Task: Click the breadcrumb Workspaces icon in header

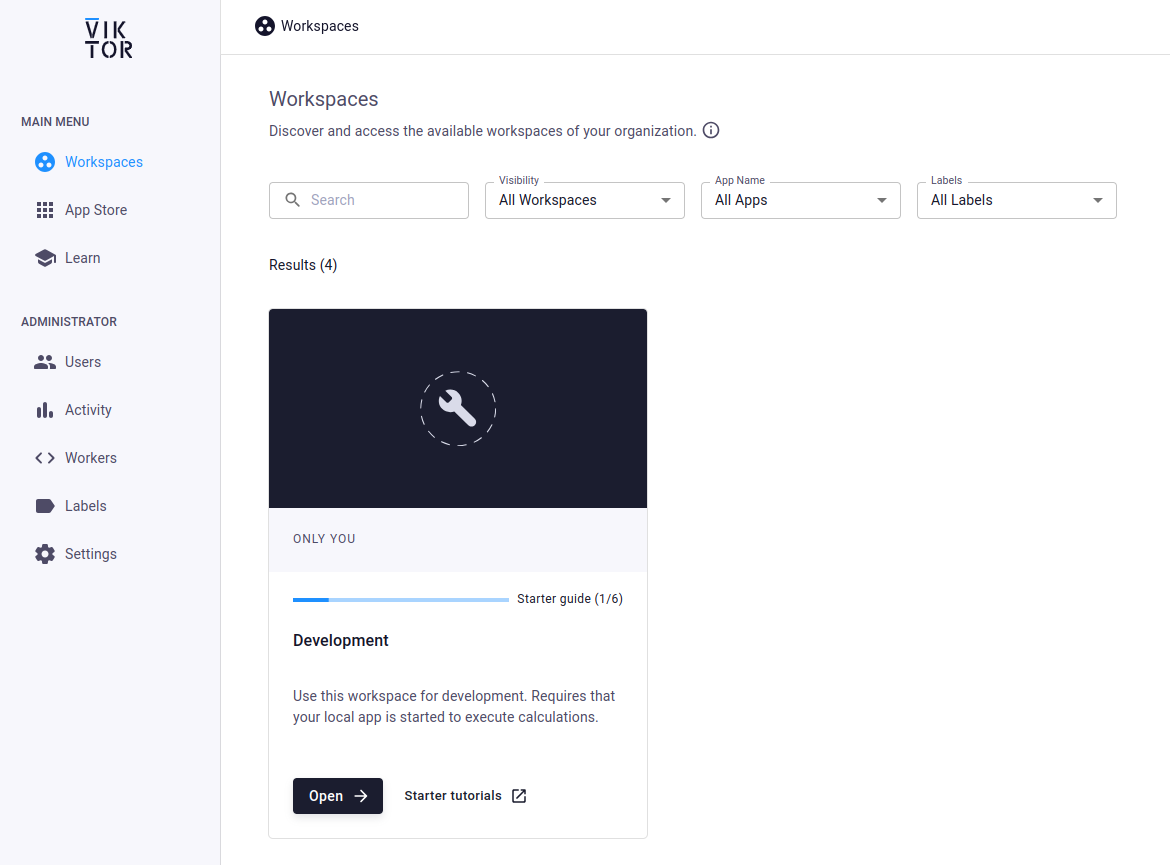Action: coord(265,26)
